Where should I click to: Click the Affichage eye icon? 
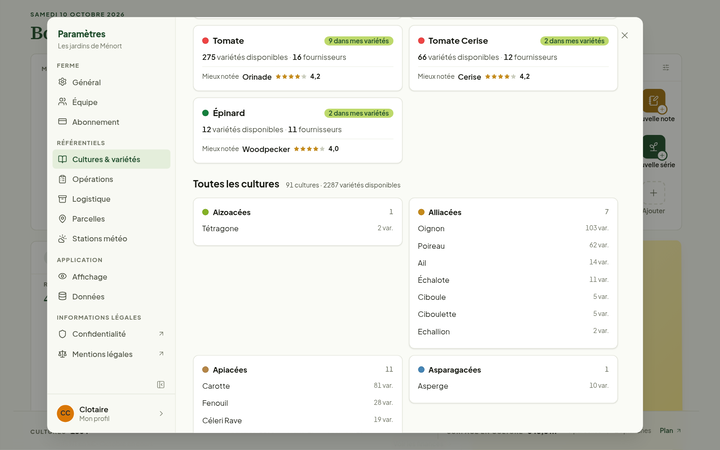pos(62,276)
